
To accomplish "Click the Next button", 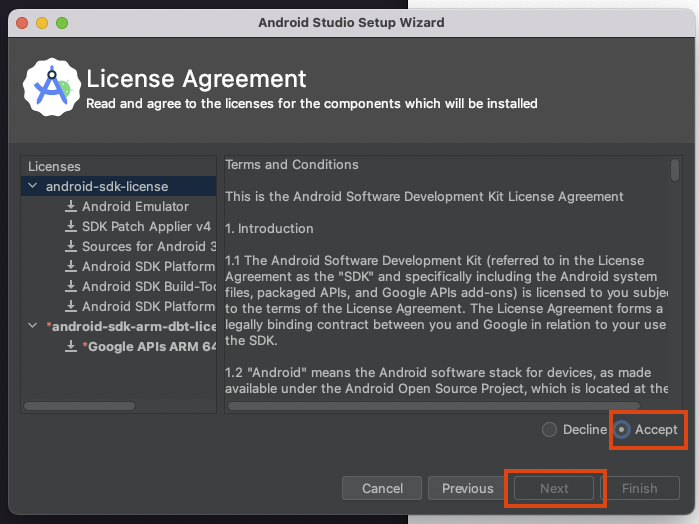I will click(x=554, y=488).
